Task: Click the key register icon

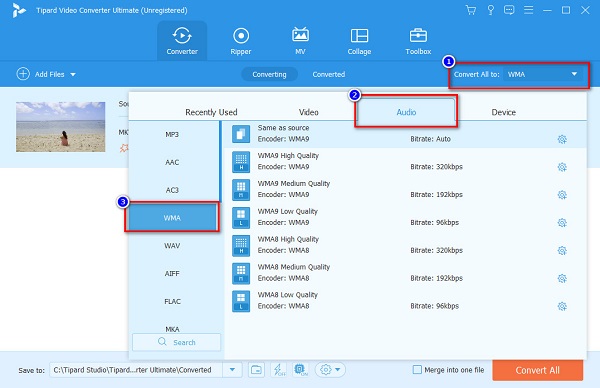Action: (x=490, y=10)
